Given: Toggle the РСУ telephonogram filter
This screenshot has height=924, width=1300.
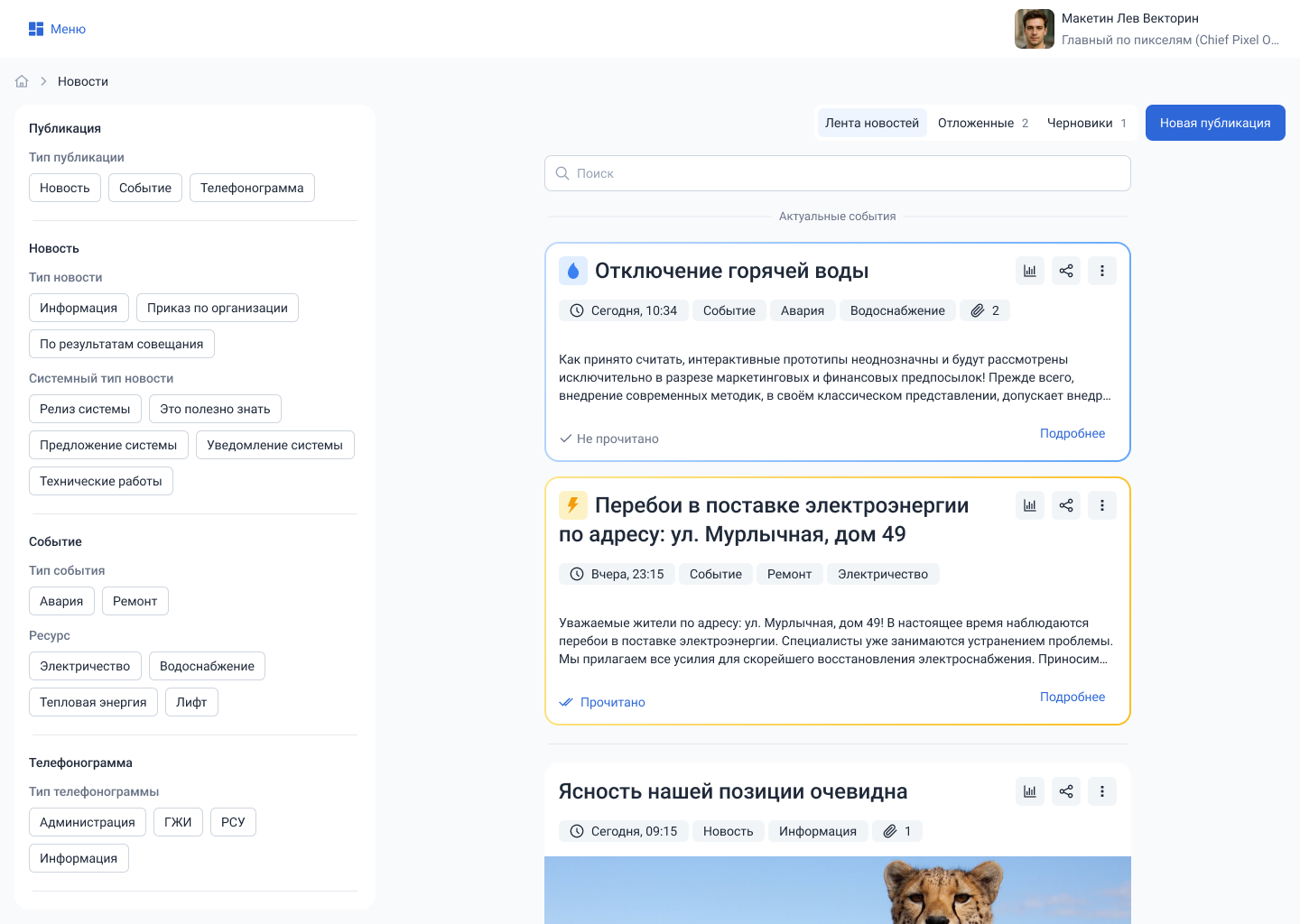Looking at the screenshot, I should (233, 822).
